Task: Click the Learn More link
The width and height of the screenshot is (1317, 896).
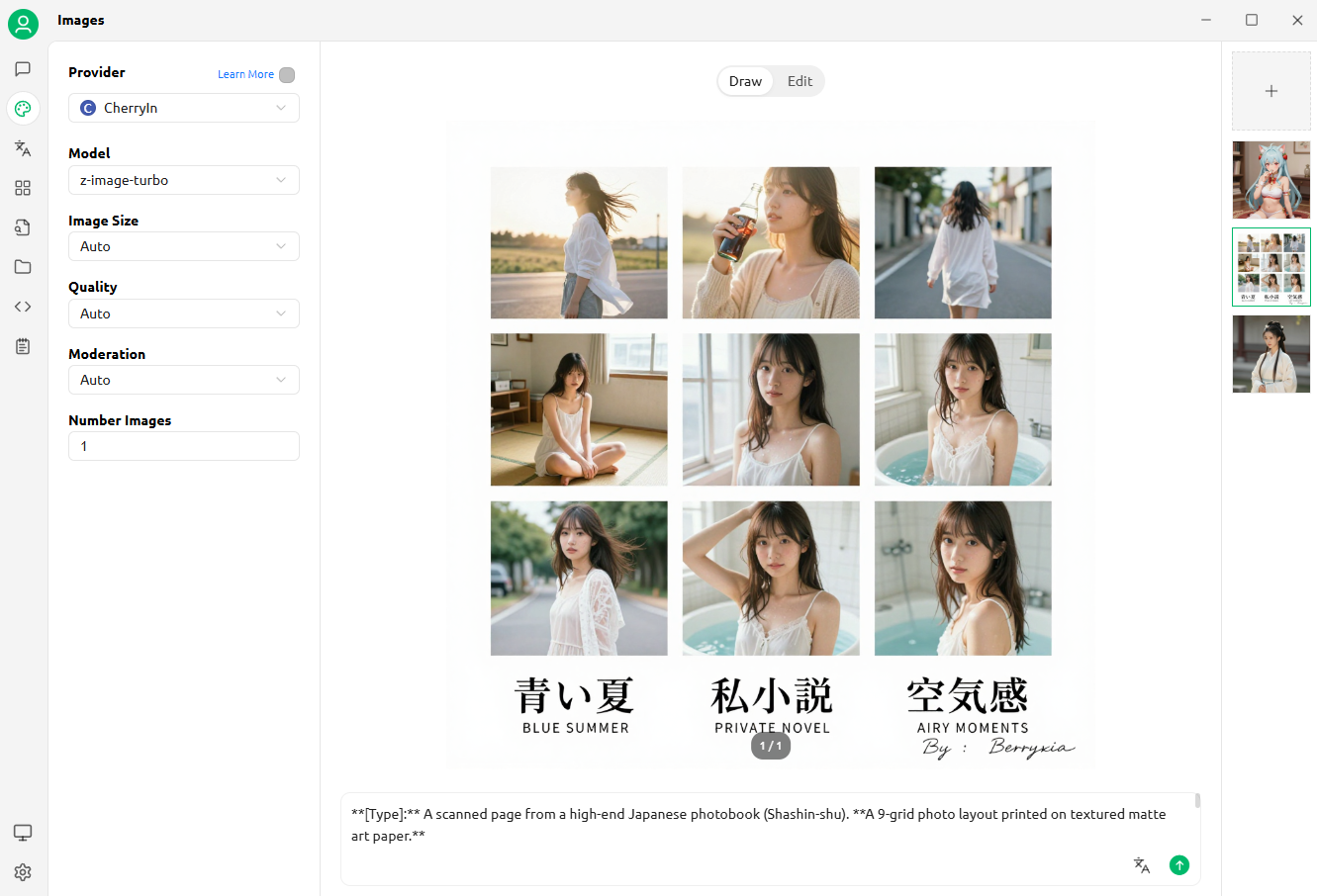Action: pyautogui.click(x=245, y=74)
